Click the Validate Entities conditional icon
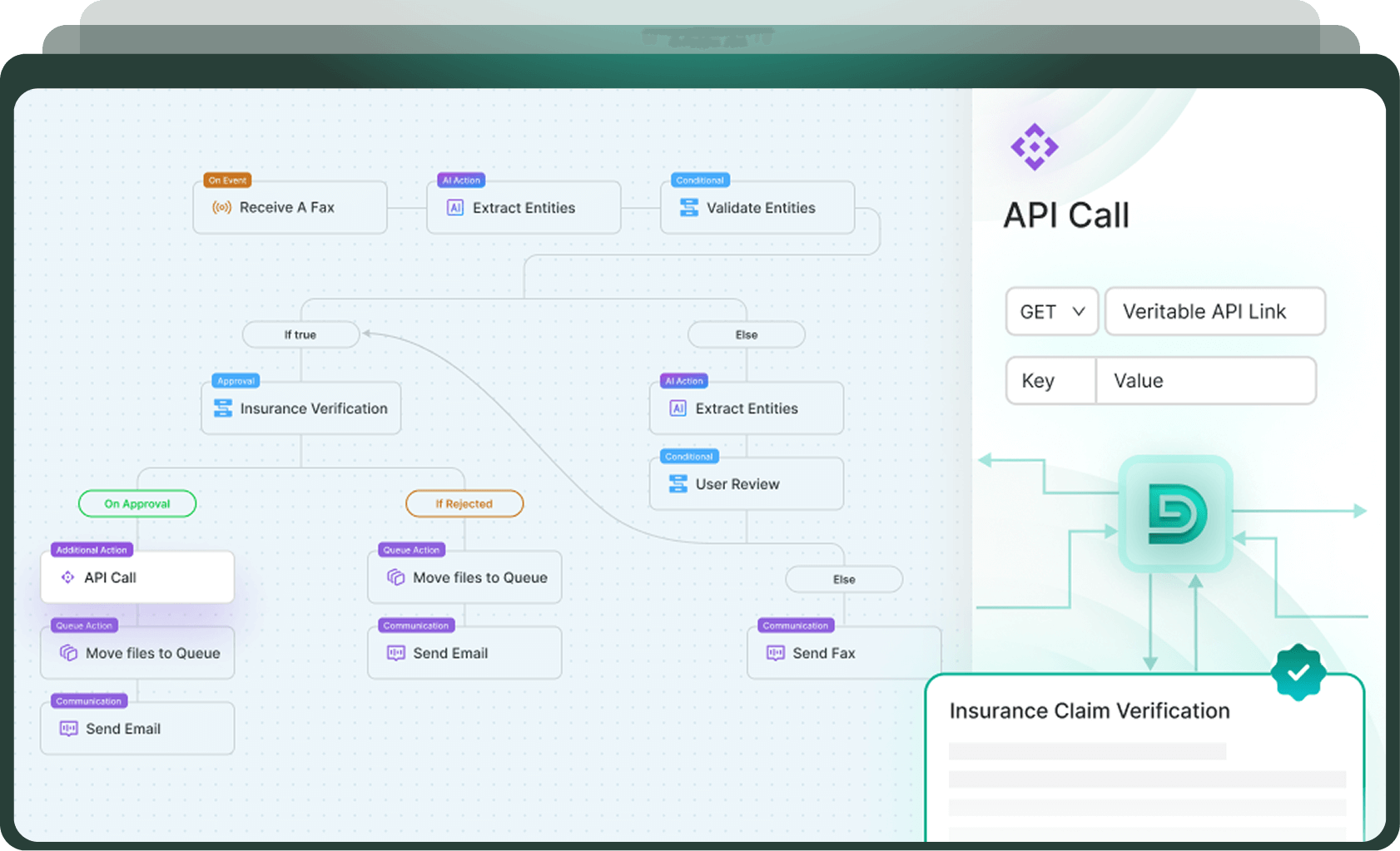This screenshot has height=851, width=1400. (688, 207)
